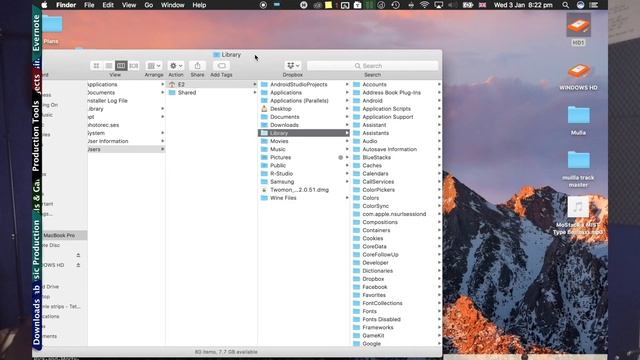Open the Finder menu

(x=66, y=5)
